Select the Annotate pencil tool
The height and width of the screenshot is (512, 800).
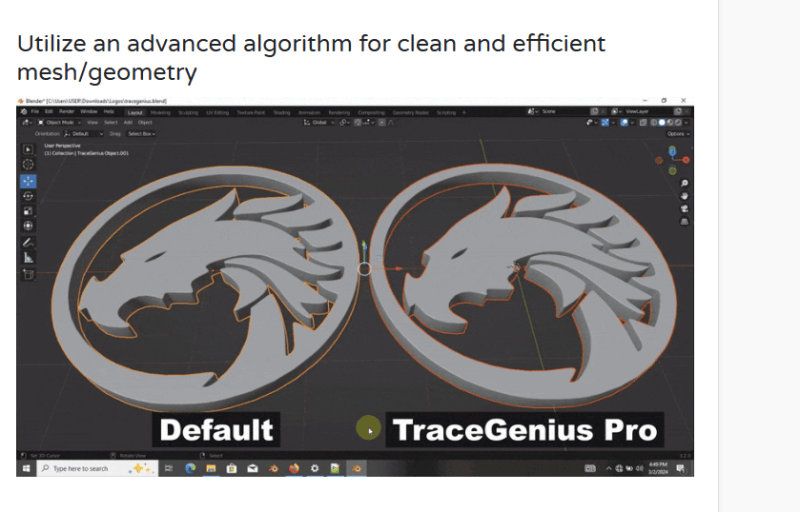tap(28, 242)
